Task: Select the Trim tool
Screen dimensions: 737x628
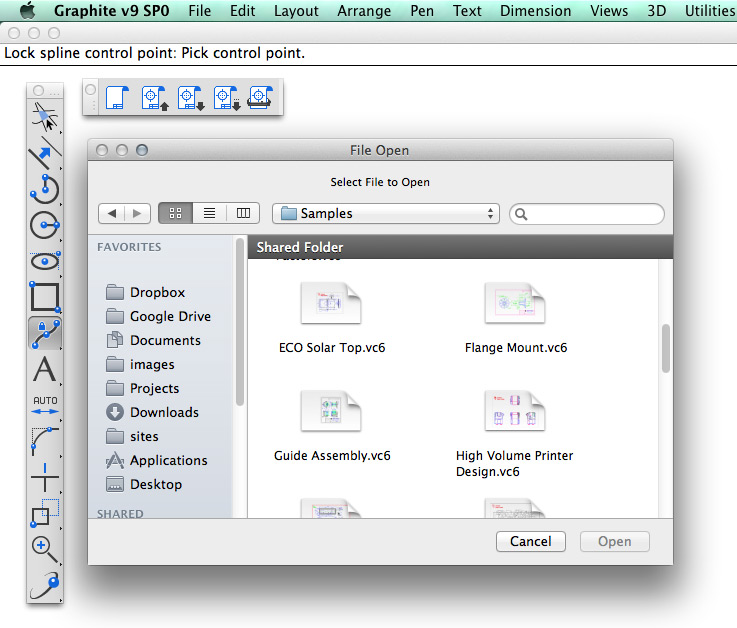Action: 45,477
